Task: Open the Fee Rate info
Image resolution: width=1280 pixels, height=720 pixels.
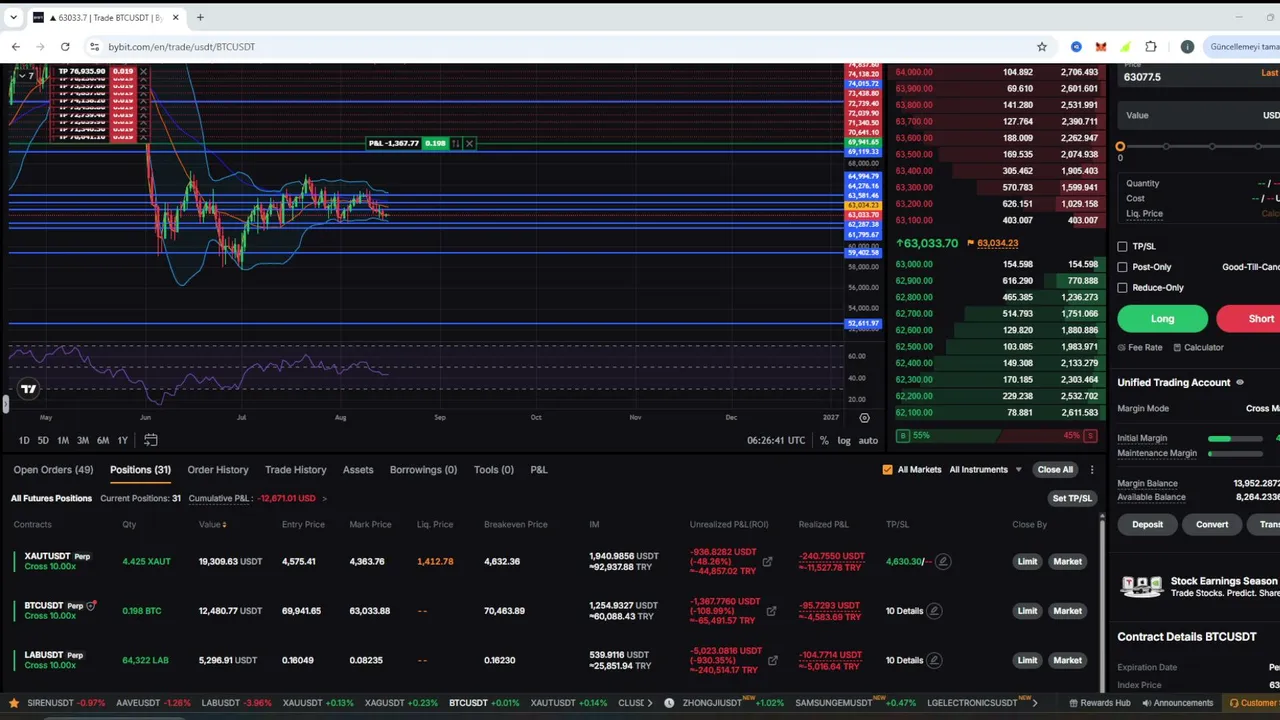Action: click(x=1141, y=348)
